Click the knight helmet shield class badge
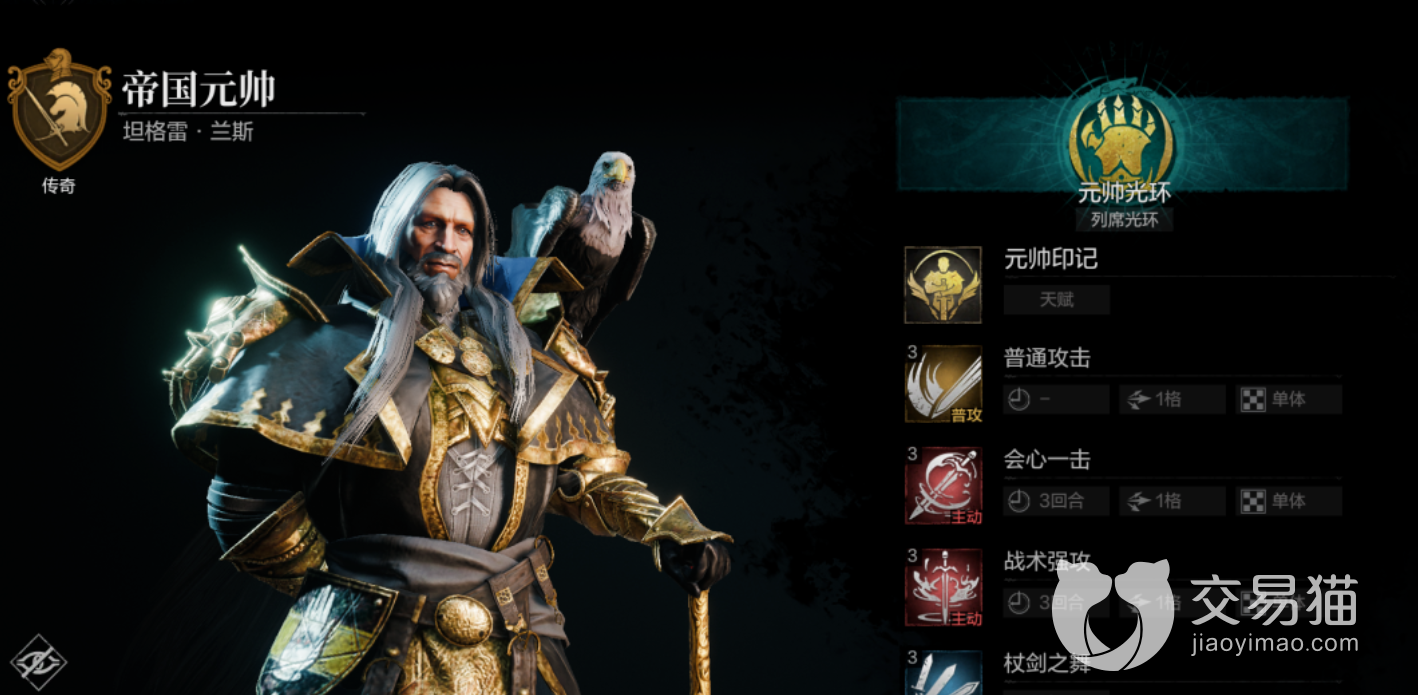Image resolution: width=1418 pixels, height=695 pixels. click(x=59, y=110)
